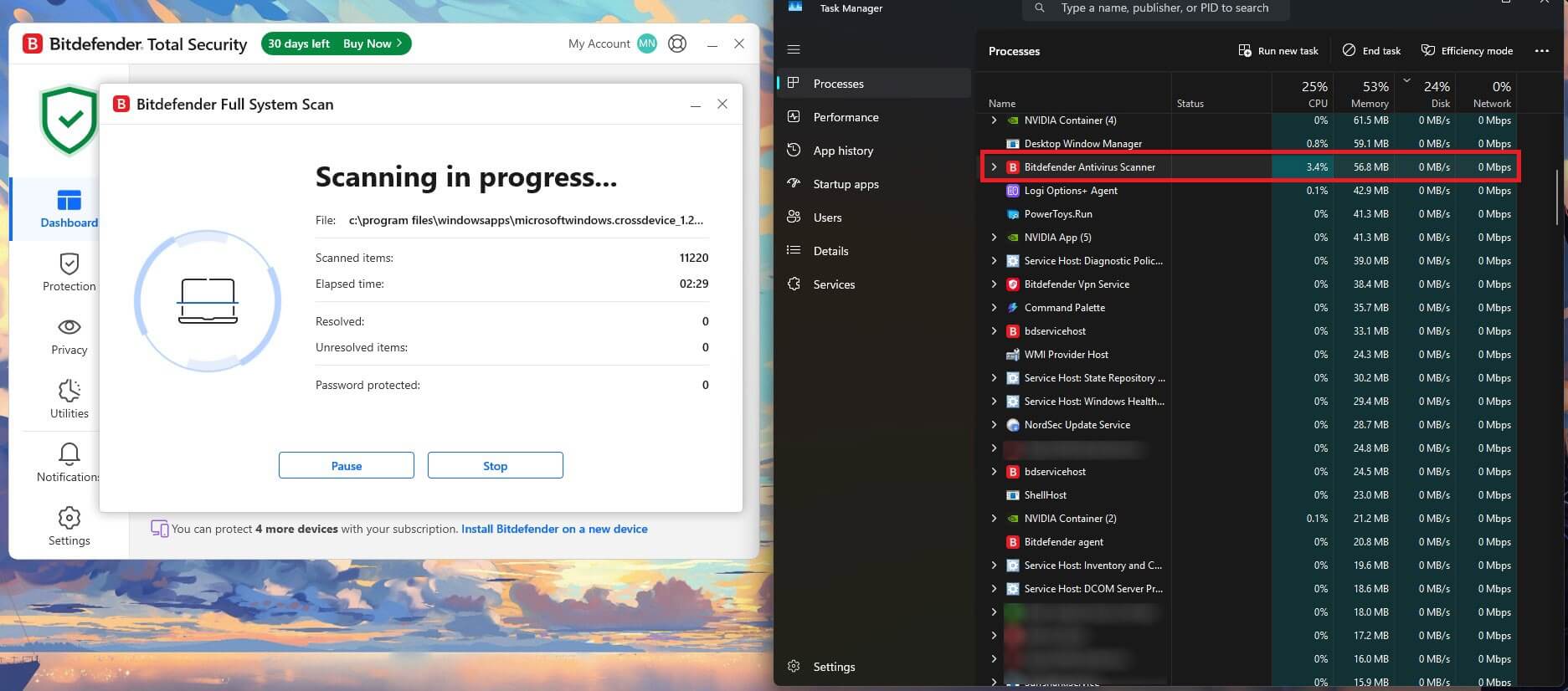This screenshot has width=1568, height=691.
Task: Select Service Host: Inventory and C... row
Action: pyautogui.click(x=1248, y=566)
